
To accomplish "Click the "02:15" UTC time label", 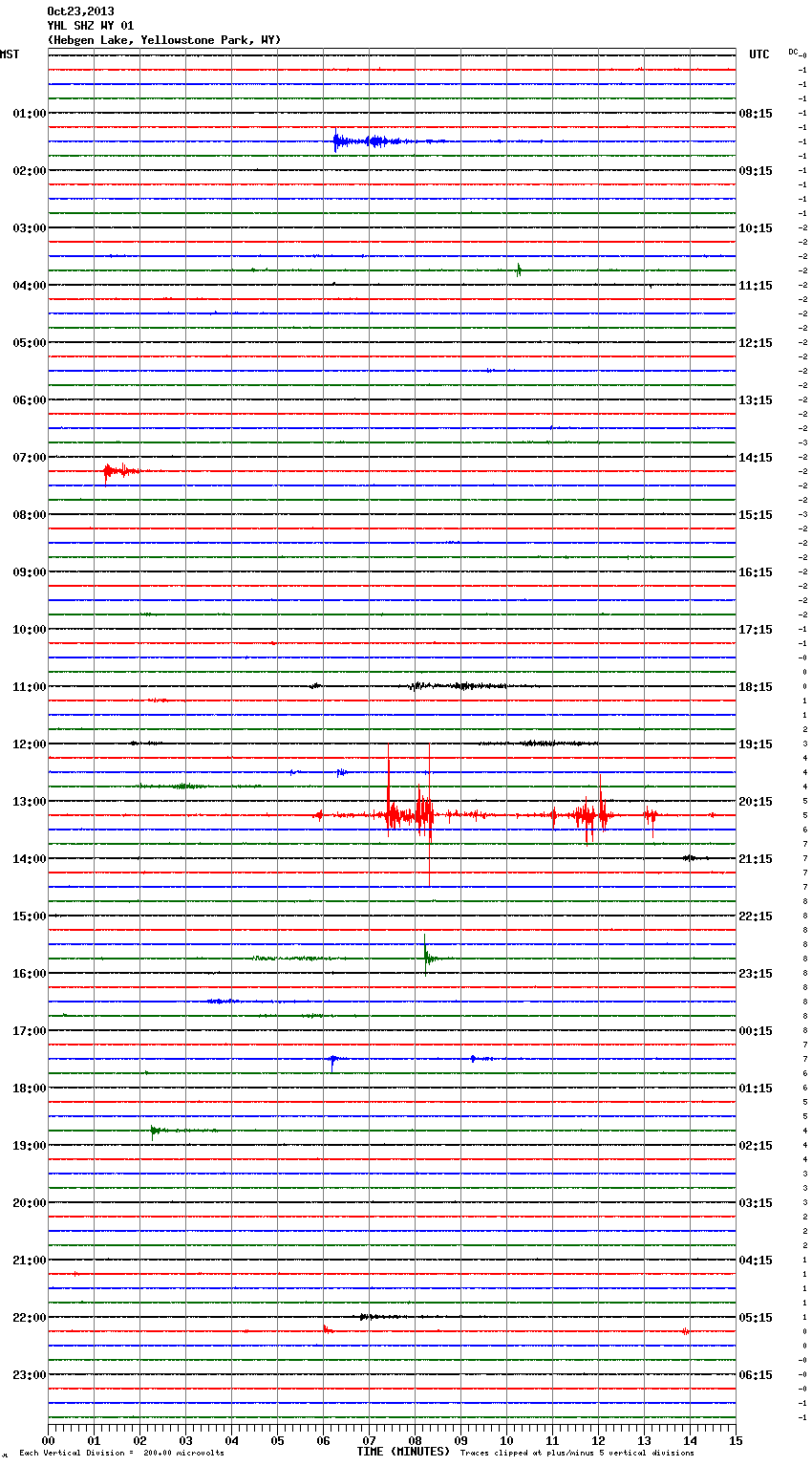I will pos(756,1146).
